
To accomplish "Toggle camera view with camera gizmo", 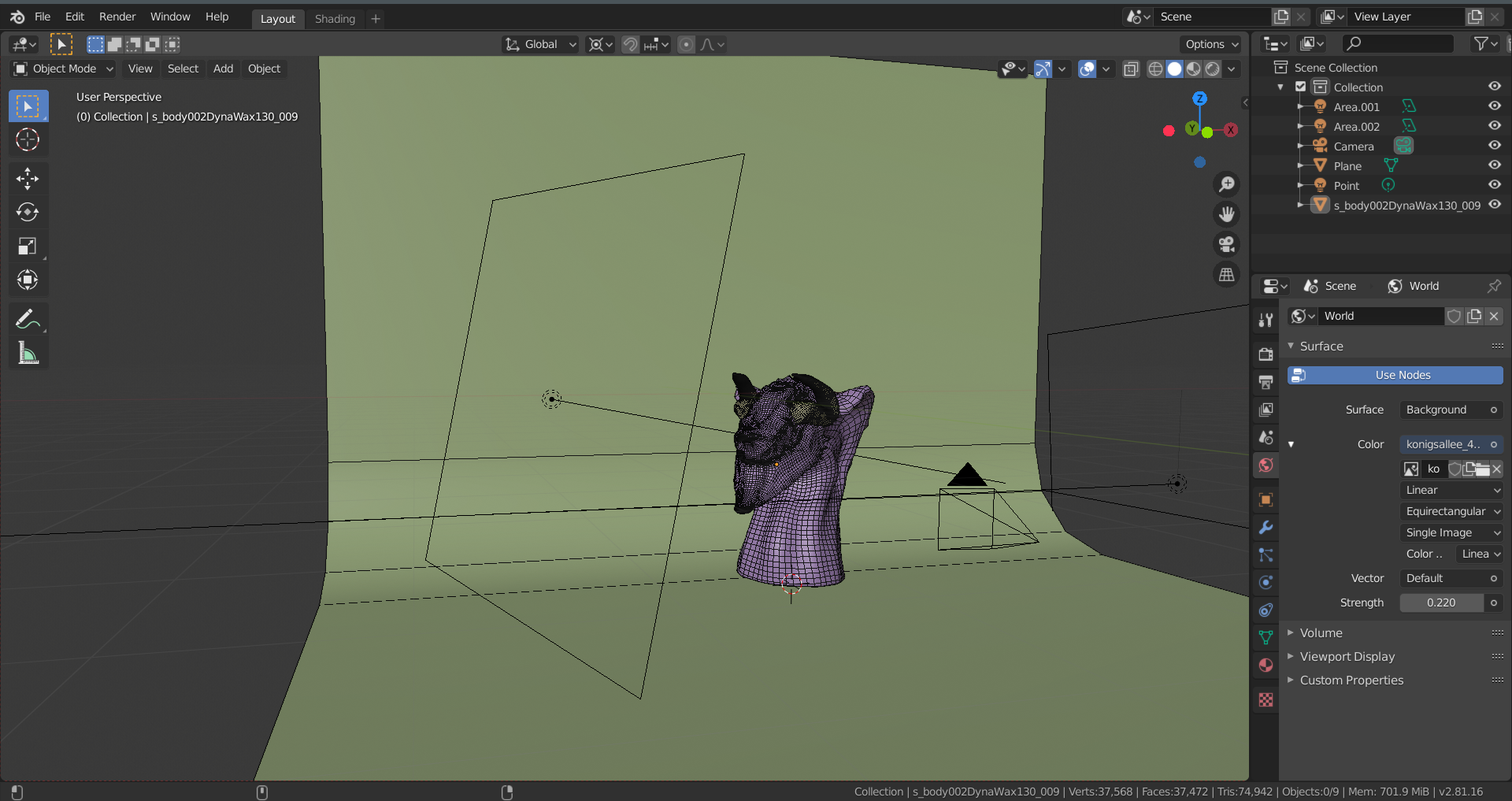I will 1227,244.
